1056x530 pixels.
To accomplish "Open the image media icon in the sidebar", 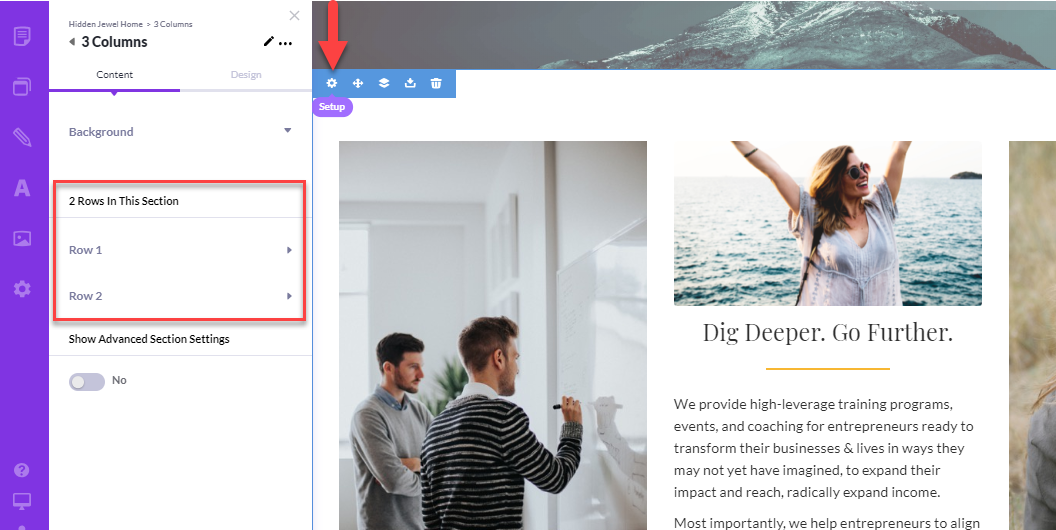I will pyautogui.click(x=22, y=238).
